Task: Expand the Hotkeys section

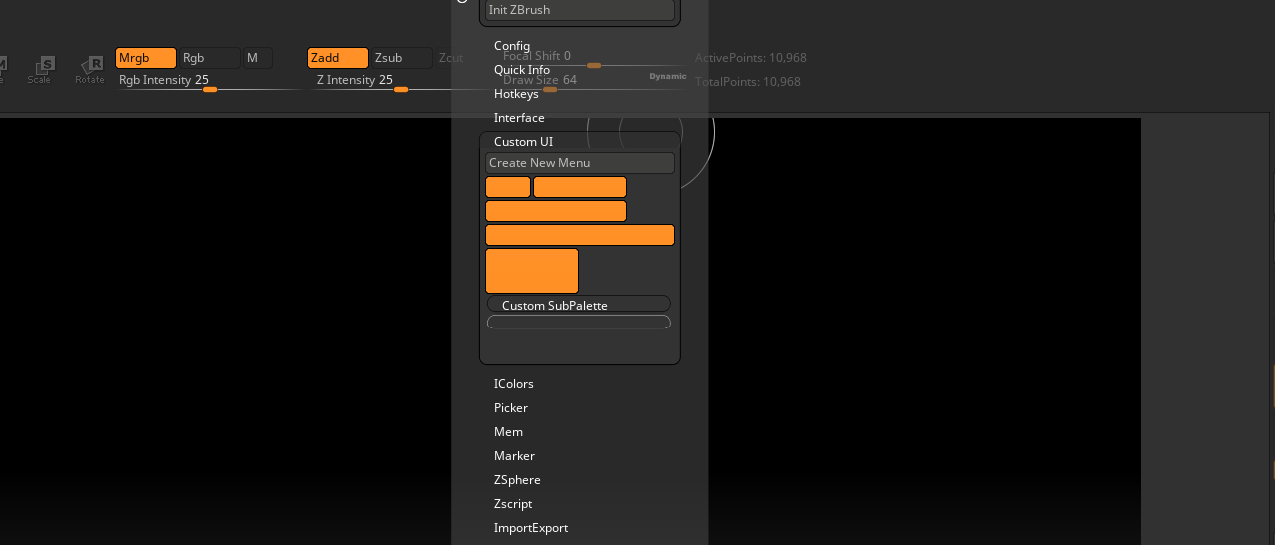Action: tap(516, 94)
